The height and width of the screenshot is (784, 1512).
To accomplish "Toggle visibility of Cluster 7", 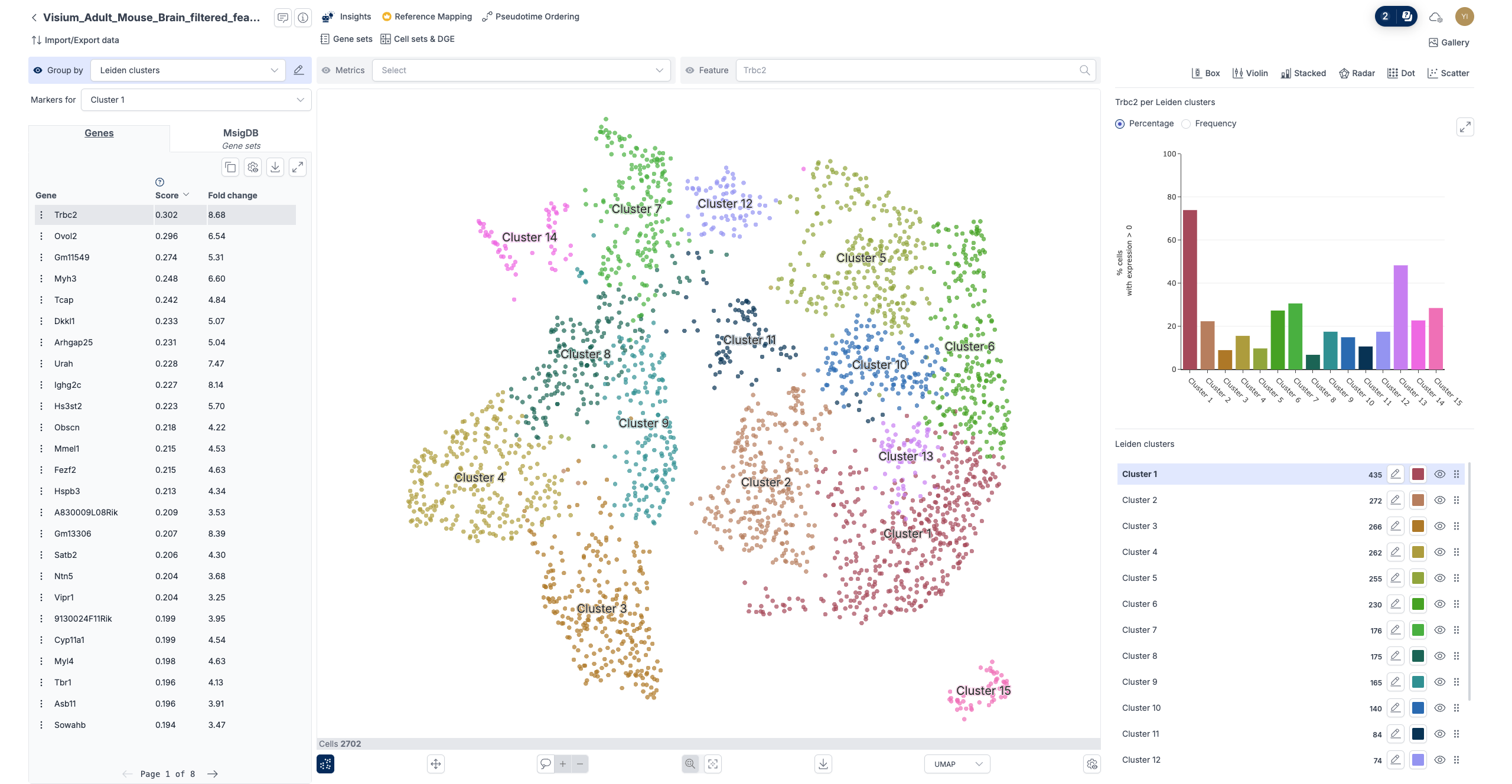I will (x=1440, y=630).
